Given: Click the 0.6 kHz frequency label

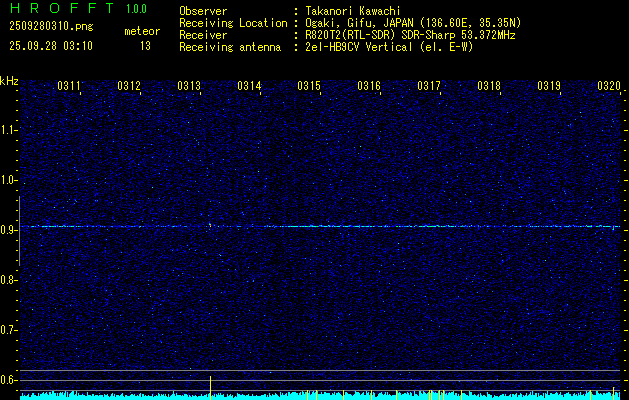Looking at the screenshot, I should (x=8, y=380).
